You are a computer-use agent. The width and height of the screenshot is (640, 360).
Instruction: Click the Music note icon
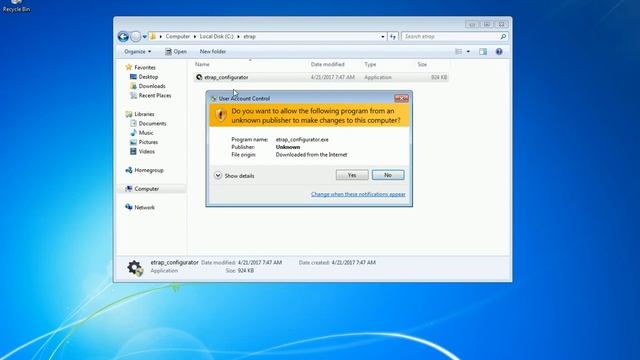pos(133,133)
